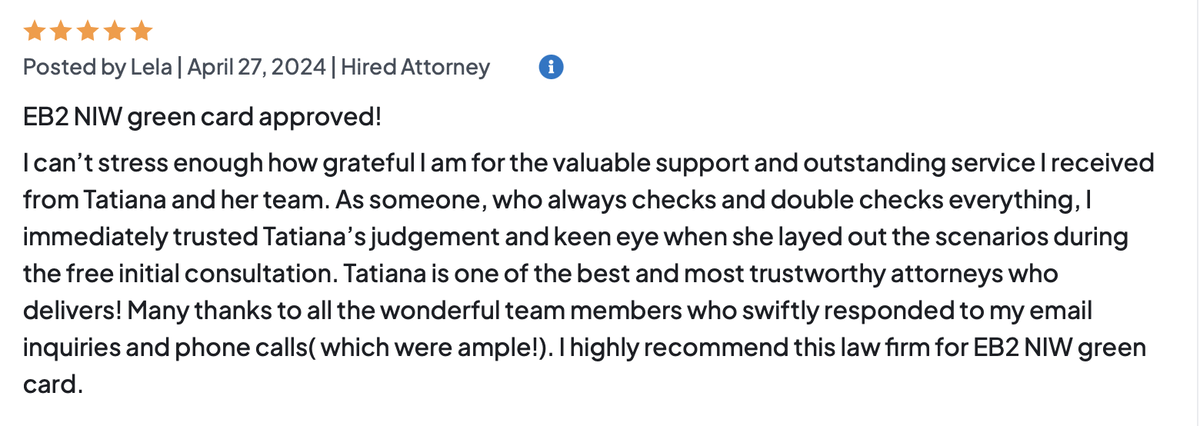Click the April 27, 2024 review date

[256, 68]
